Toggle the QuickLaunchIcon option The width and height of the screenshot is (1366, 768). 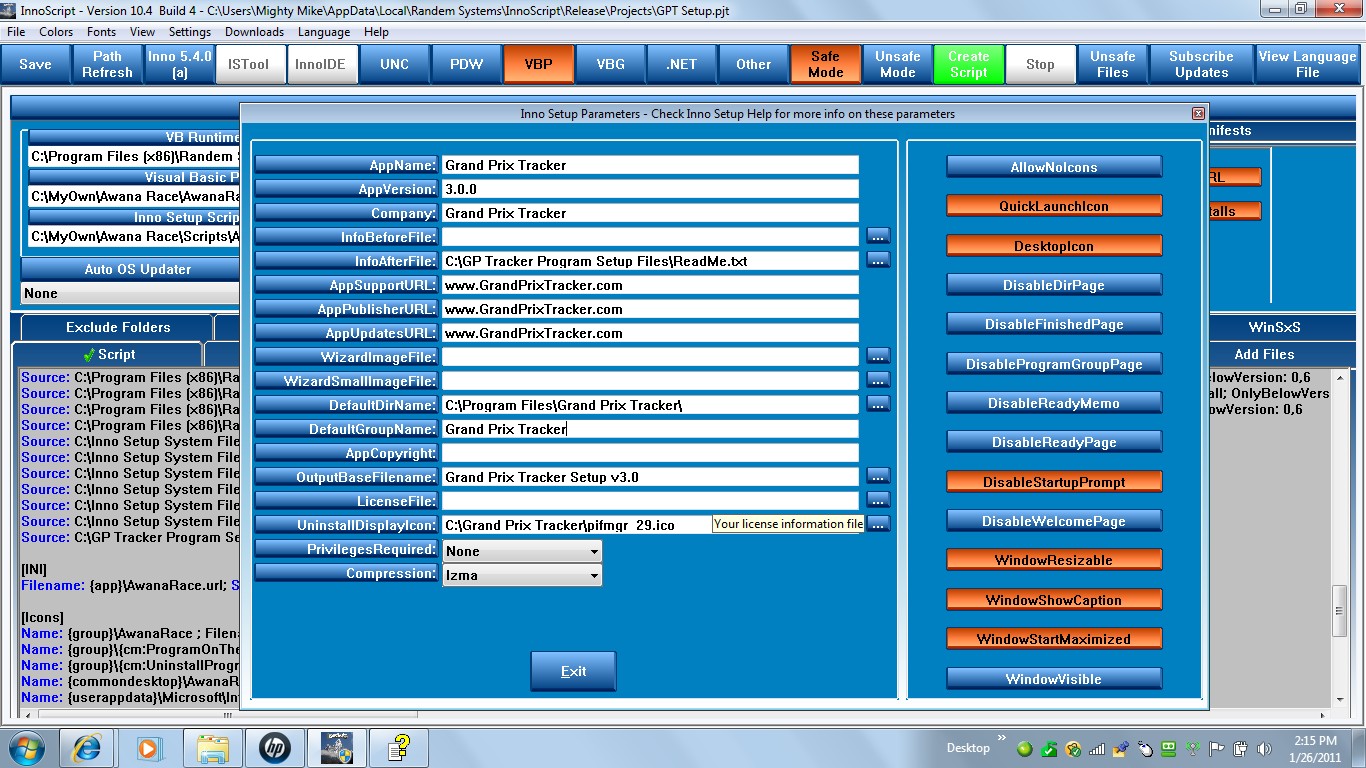point(1054,206)
